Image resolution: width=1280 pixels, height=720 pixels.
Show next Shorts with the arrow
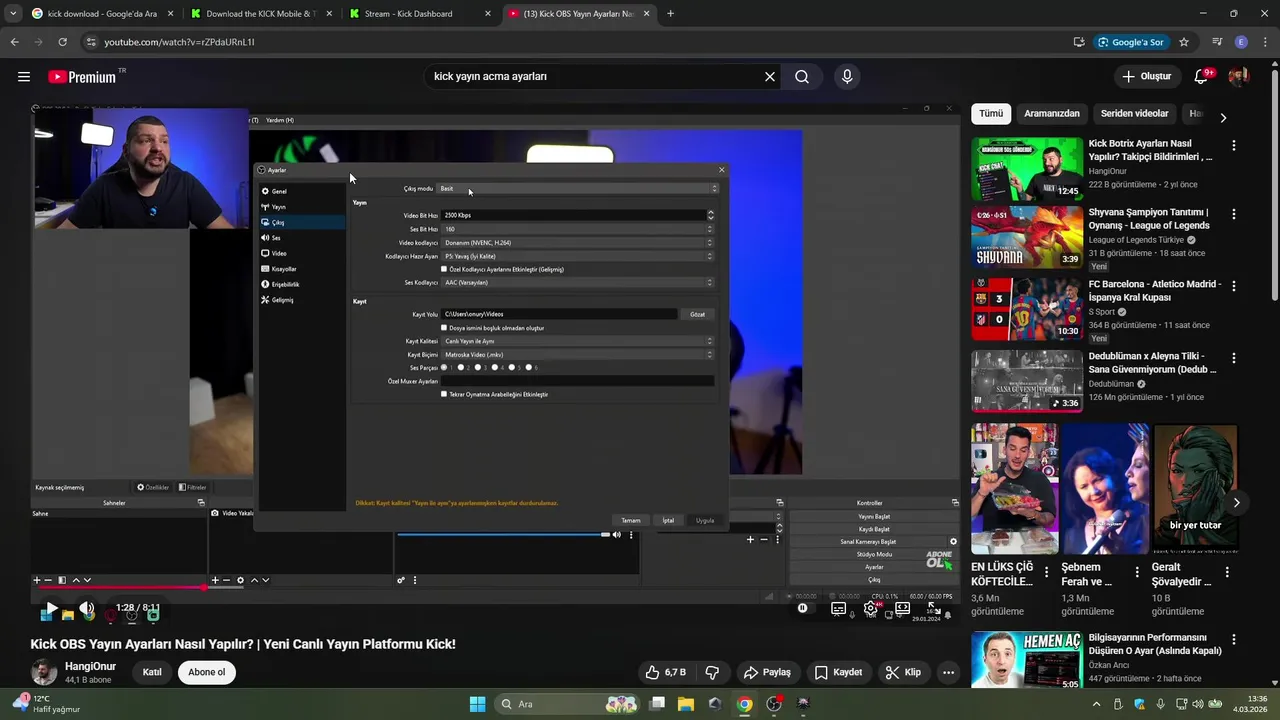click(x=1236, y=503)
